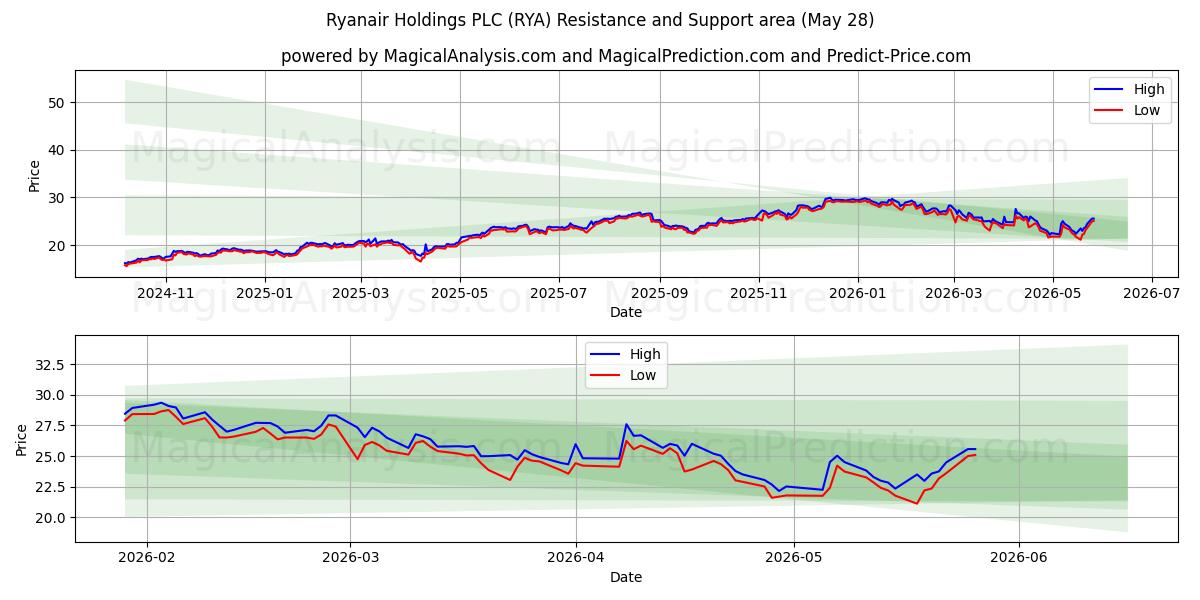The width and height of the screenshot is (1200, 600).
Task: Click the '50' price tick on top chart
Action: point(59,102)
